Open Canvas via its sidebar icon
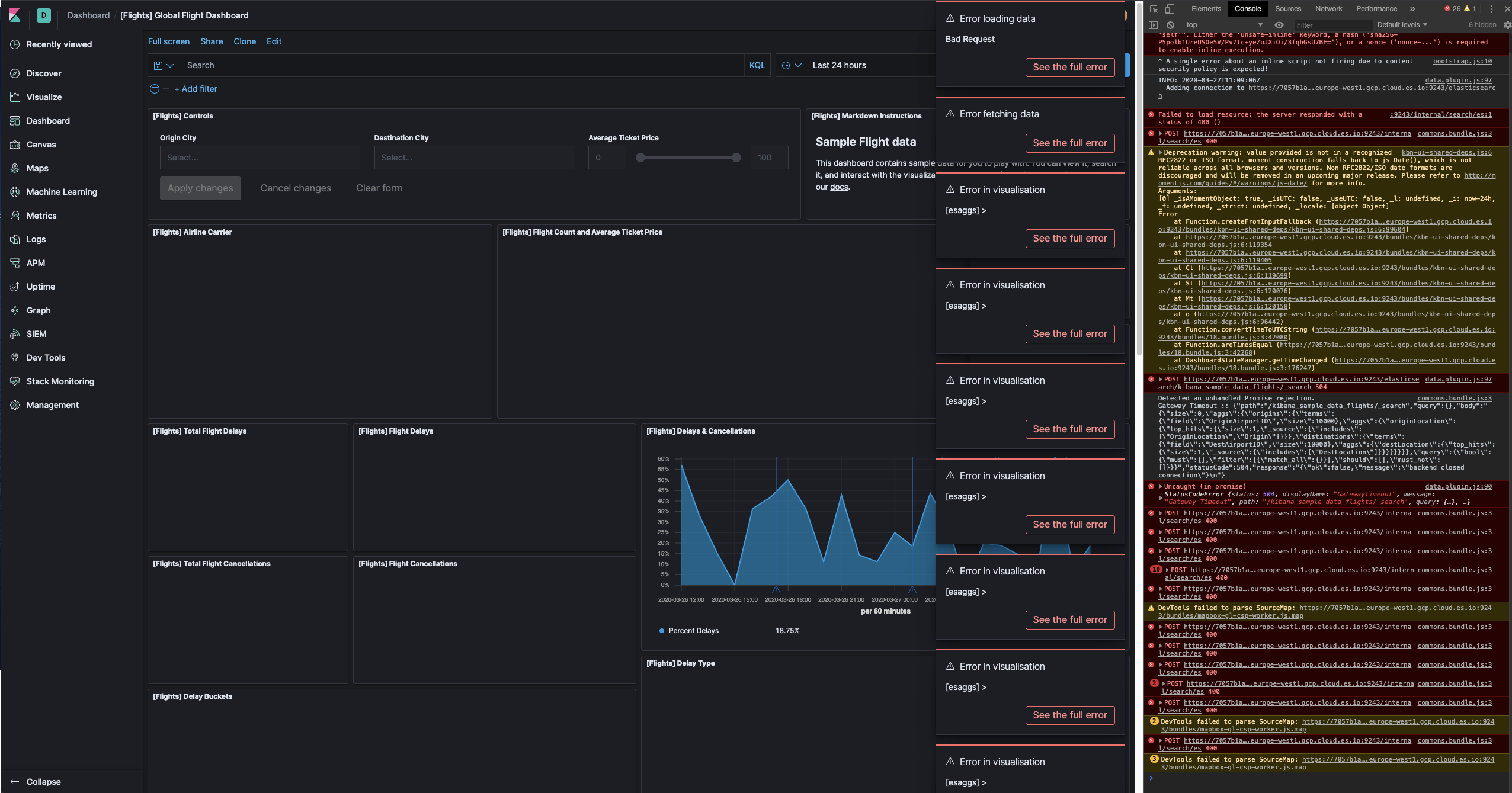Viewport: 1512px width, 793px height. point(15,145)
